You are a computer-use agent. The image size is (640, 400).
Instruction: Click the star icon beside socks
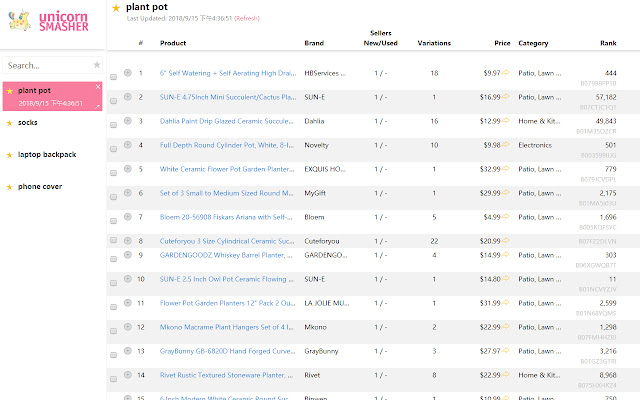point(10,123)
